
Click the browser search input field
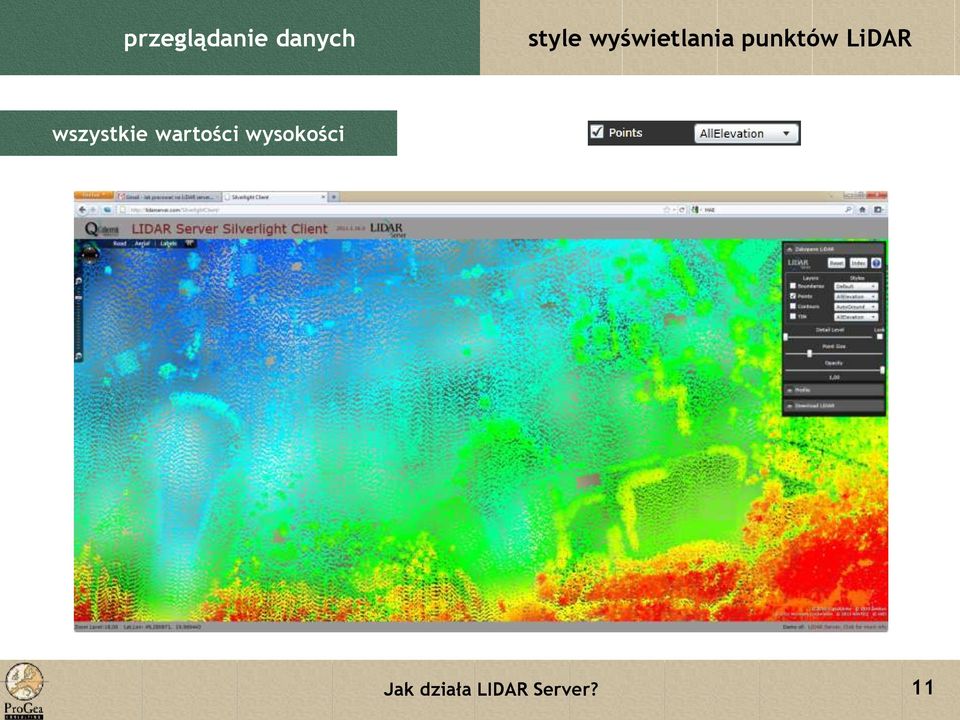[x=773, y=209]
